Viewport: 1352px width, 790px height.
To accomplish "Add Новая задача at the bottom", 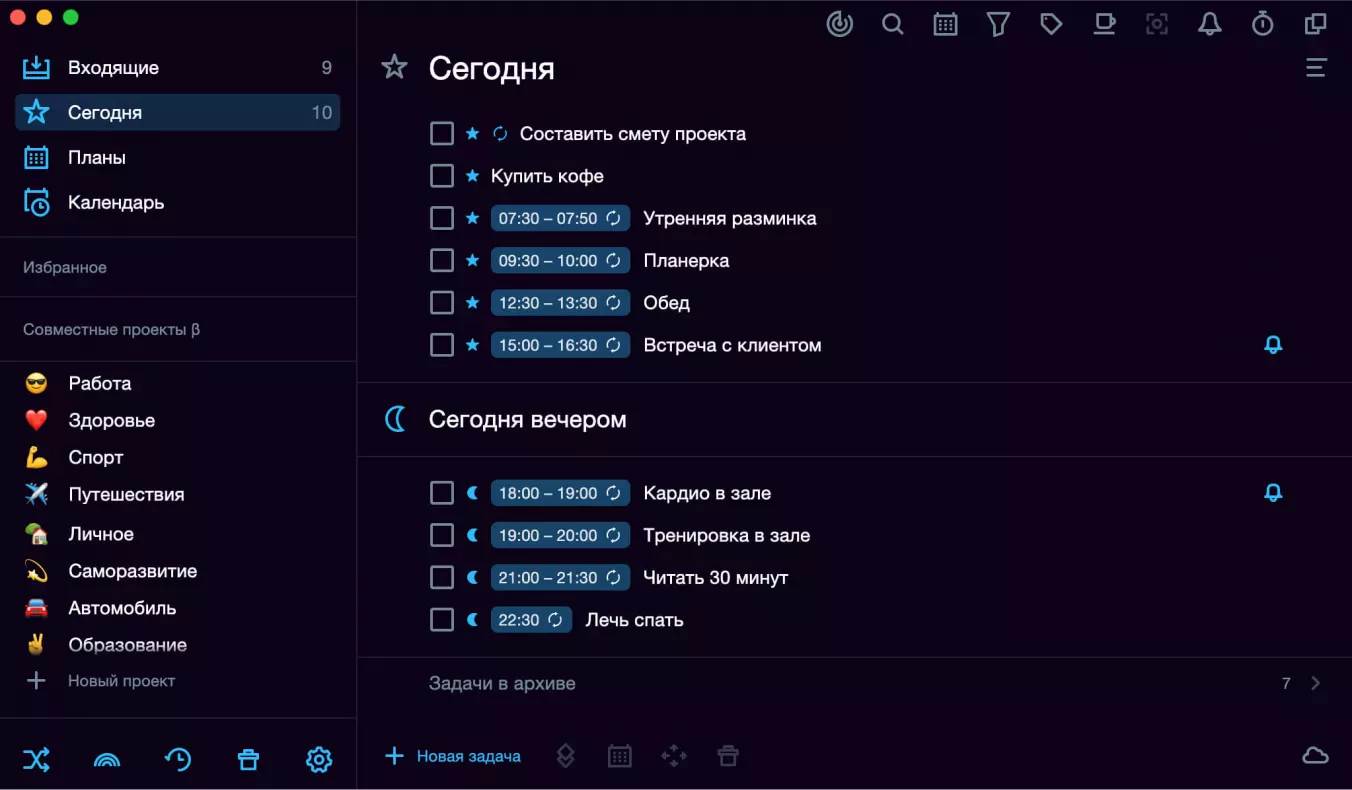I will point(453,756).
